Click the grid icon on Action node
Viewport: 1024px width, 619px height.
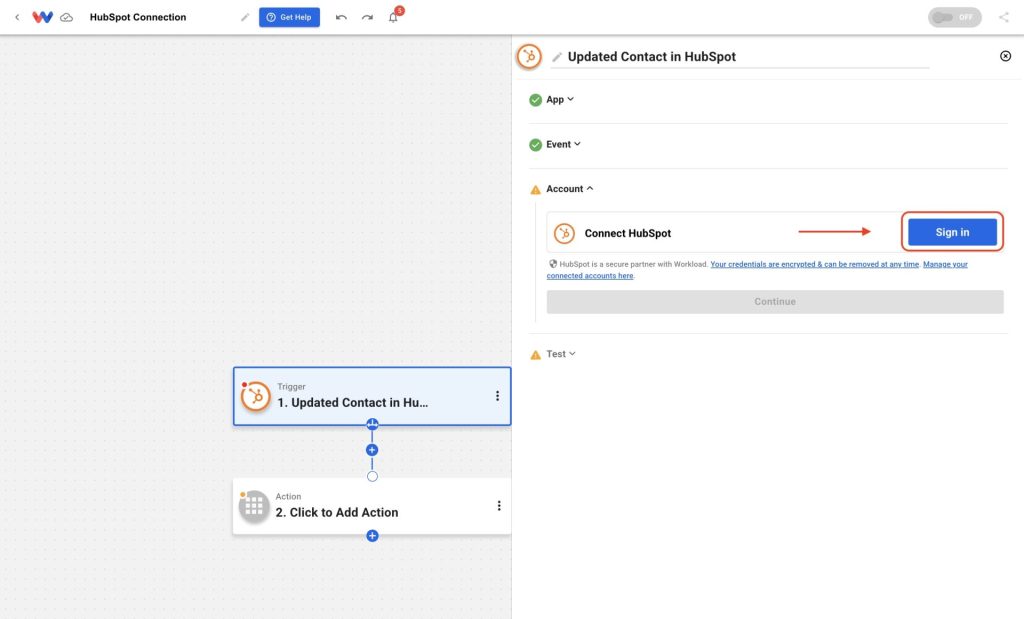tap(254, 506)
